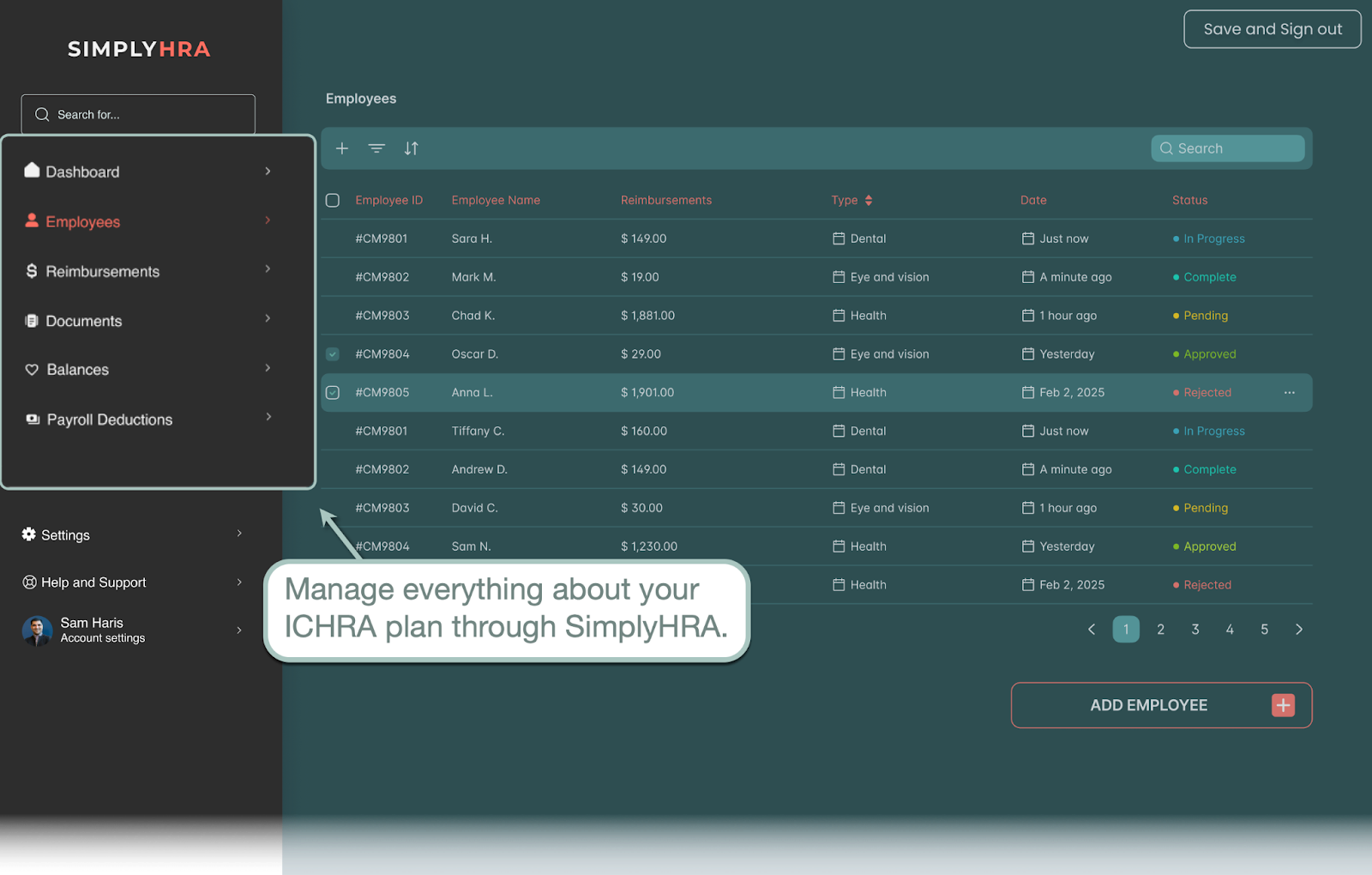Click the Settings gear icon
Viewport: 1372px width, 875px height.
point(29,534)
